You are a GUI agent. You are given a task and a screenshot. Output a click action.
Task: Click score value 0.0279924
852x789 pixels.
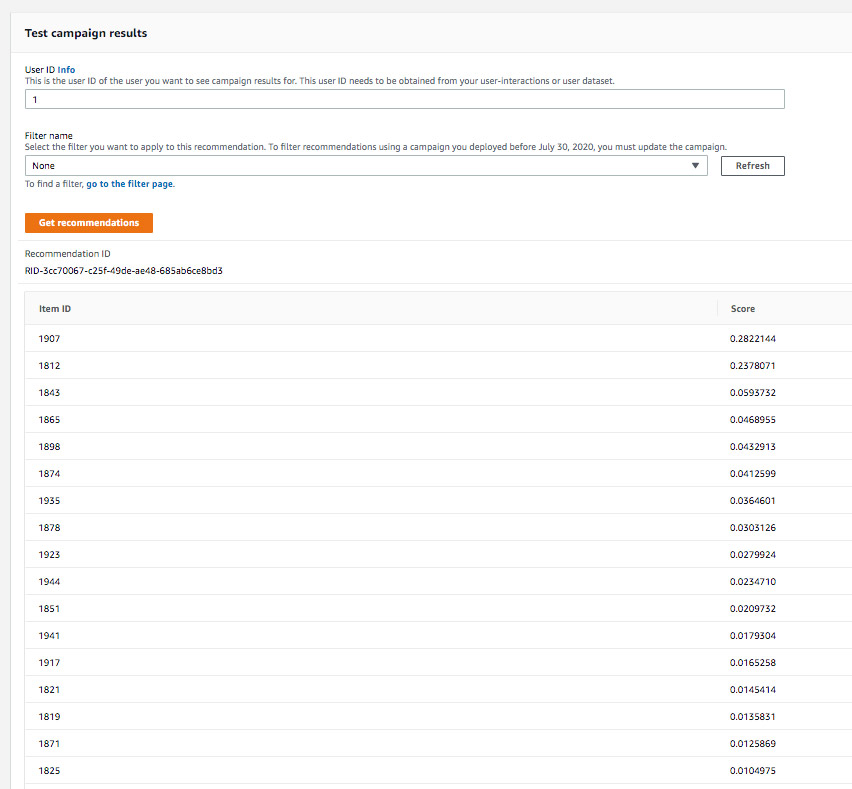click(753, 555)
